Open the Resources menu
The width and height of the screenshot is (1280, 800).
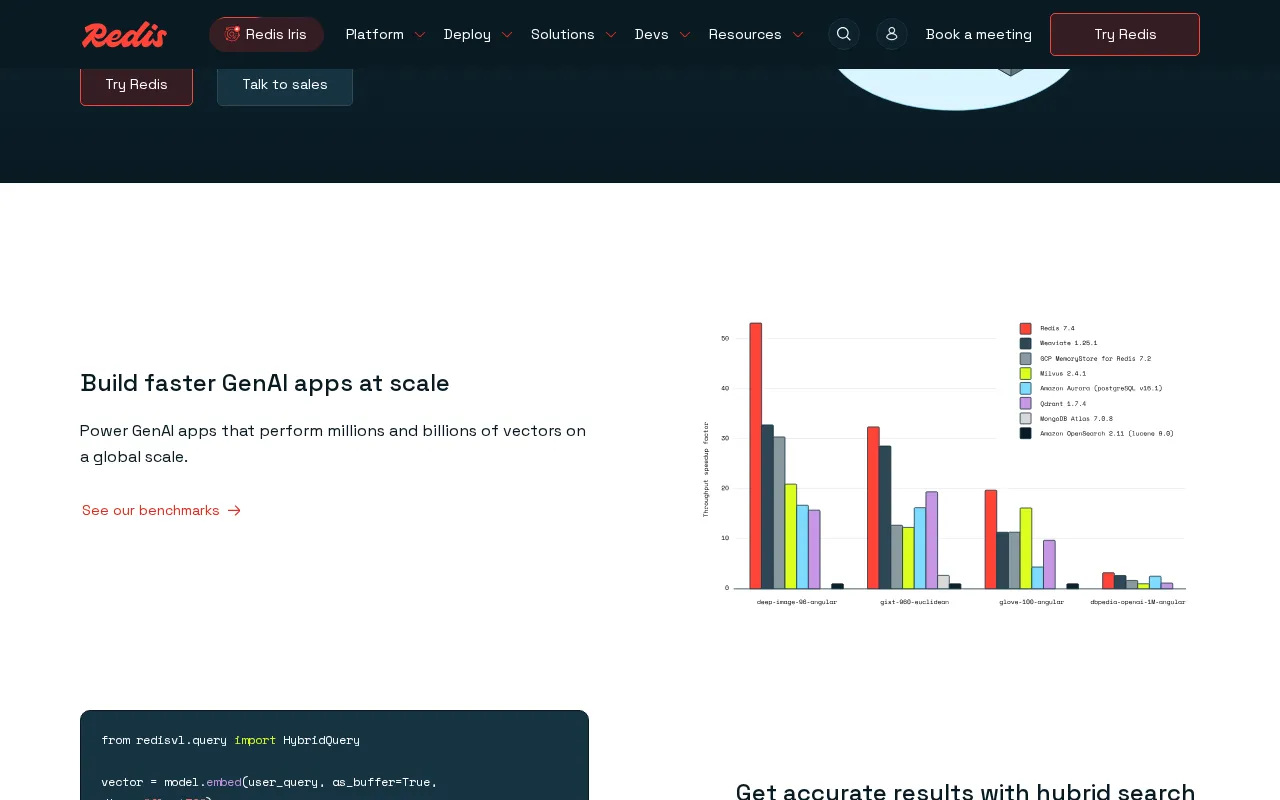click(x=756, y=34)
